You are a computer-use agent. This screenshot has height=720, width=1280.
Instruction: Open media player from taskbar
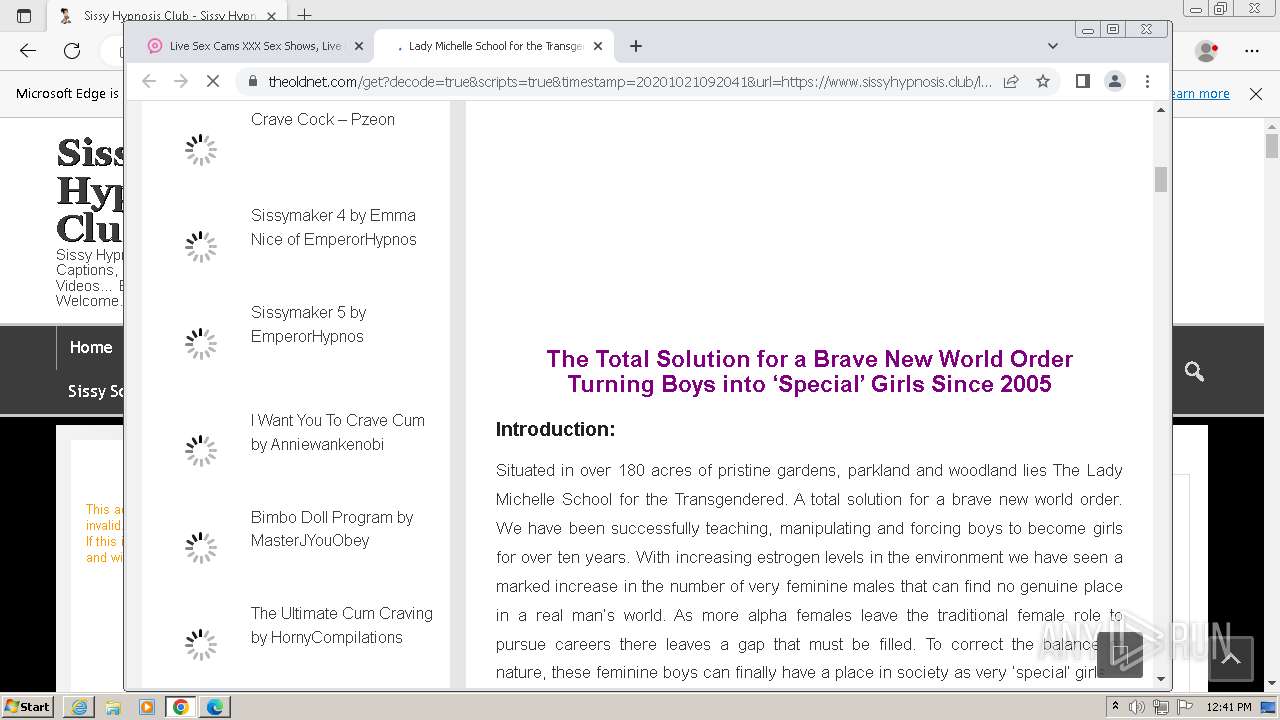click(147, 707)
